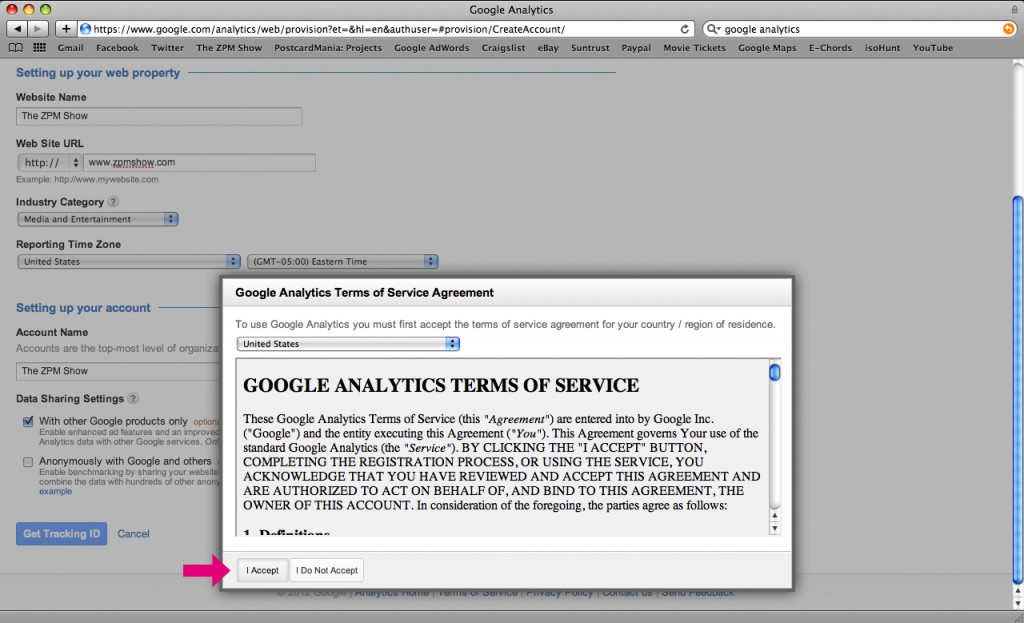Click the terms of service scrollbar thumb
This screenshot has height=623, width=1024.
774,373
